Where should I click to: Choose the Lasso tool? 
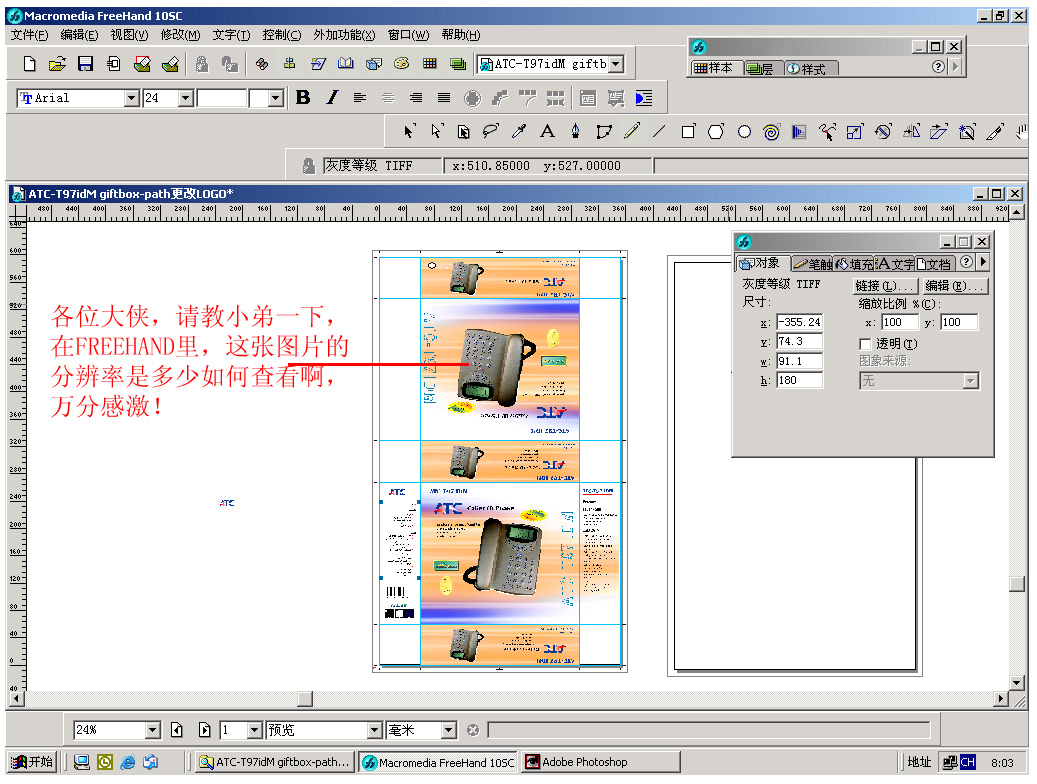(491, 132)
